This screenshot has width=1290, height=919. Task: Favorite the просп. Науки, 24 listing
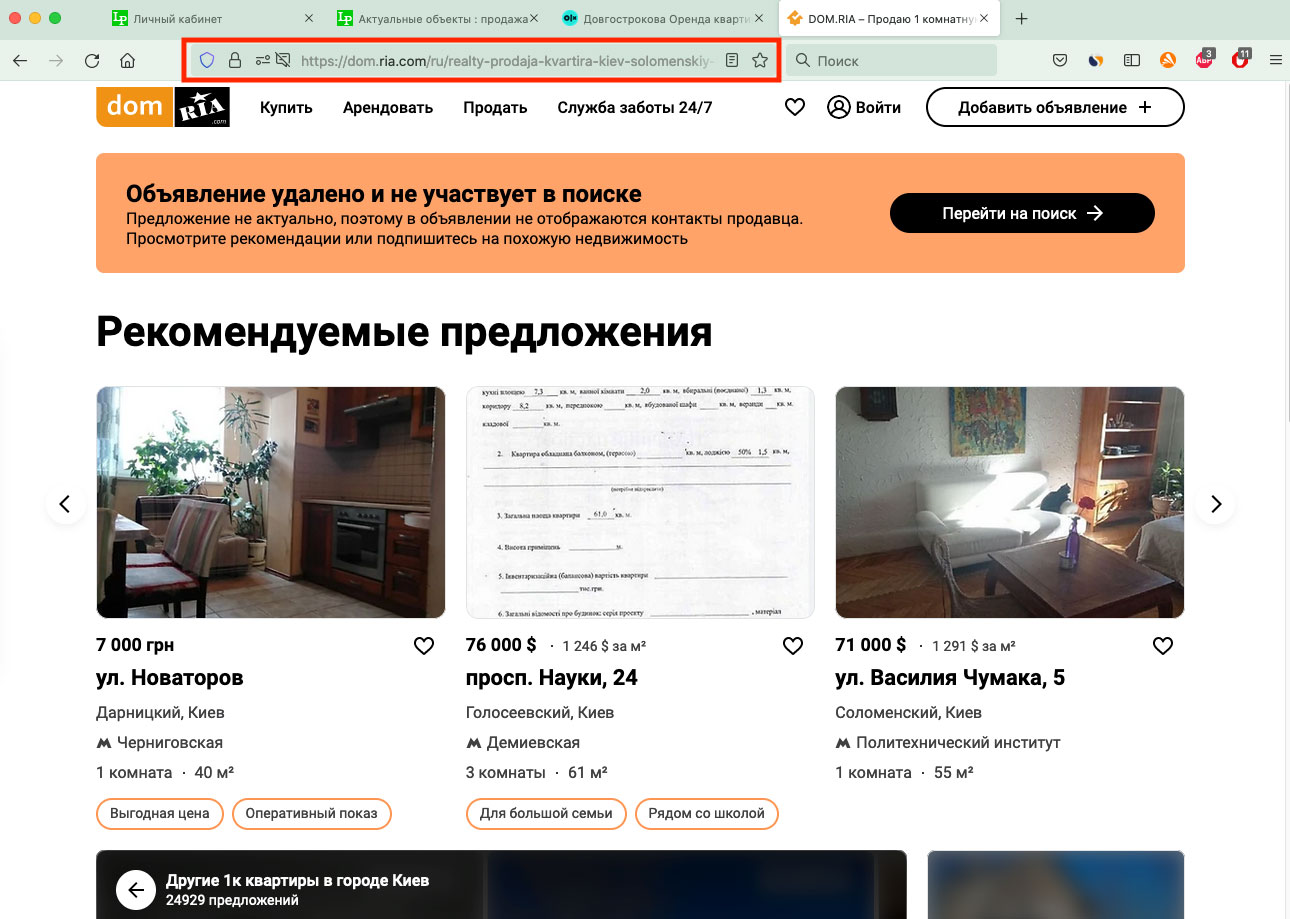793,646
